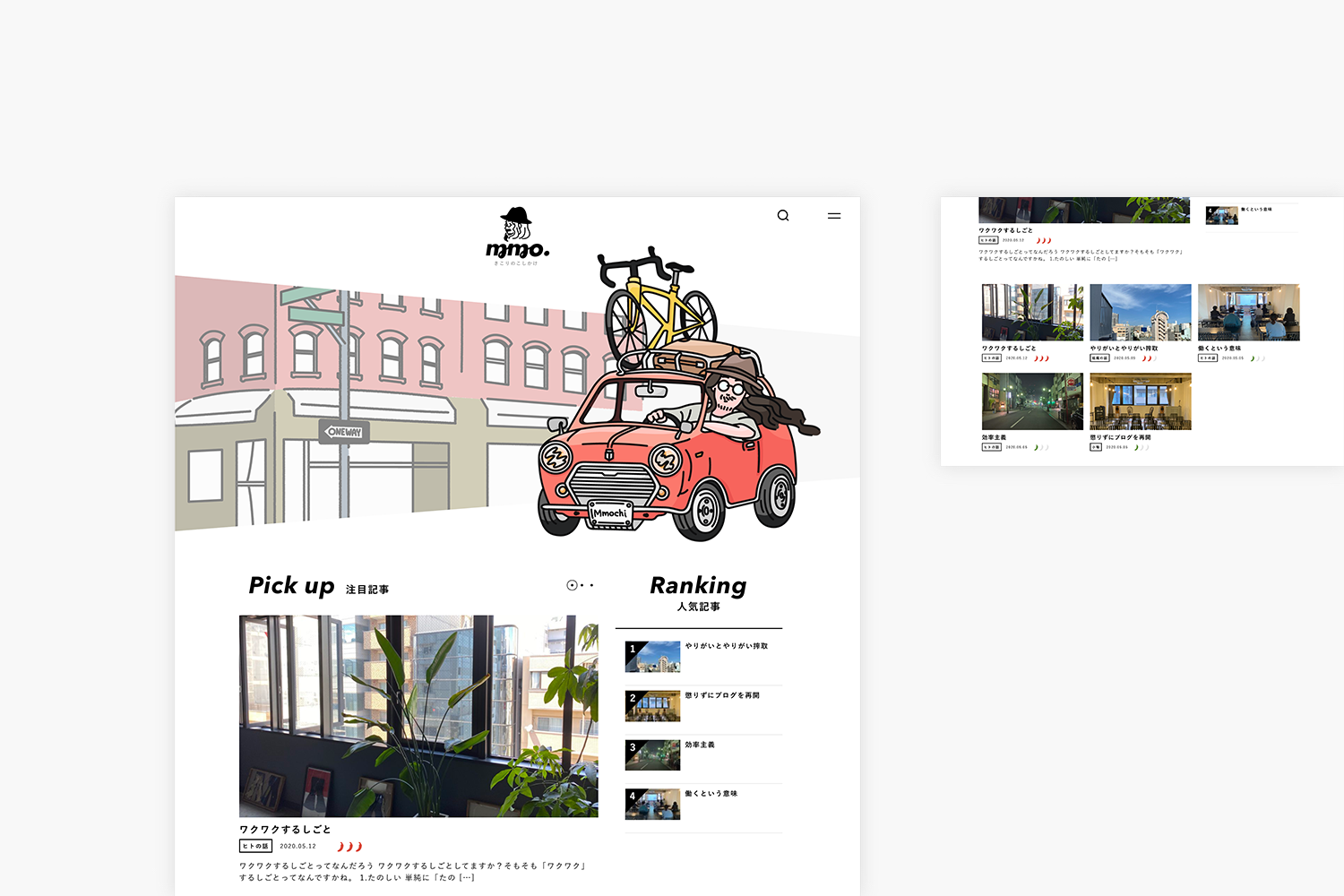1344x896 pixels.
Task: Open the meeting room 働くという意味 grid thumbnail
Action: 1248,312
